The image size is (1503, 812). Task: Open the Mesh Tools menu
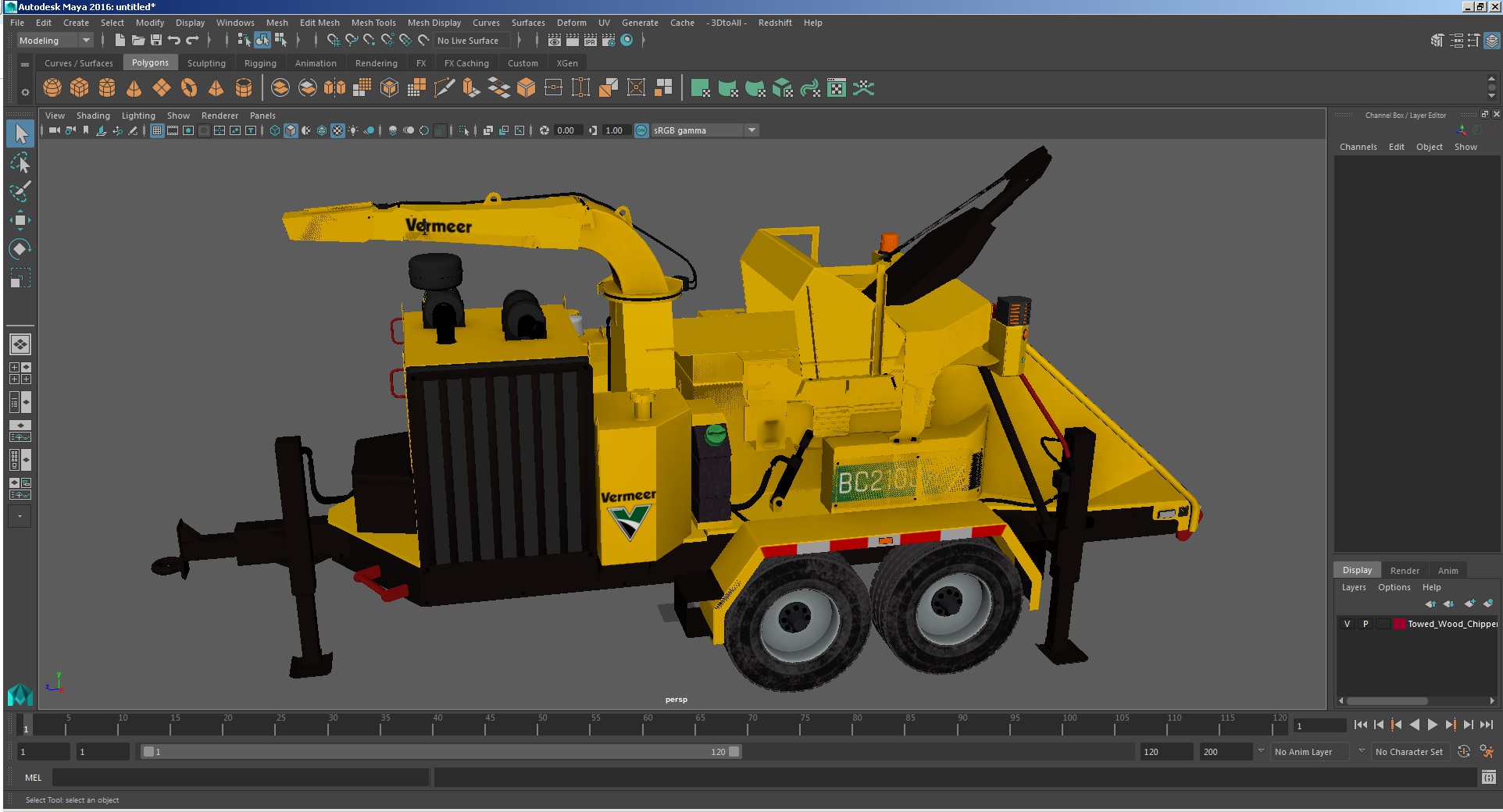pos(373,23)
